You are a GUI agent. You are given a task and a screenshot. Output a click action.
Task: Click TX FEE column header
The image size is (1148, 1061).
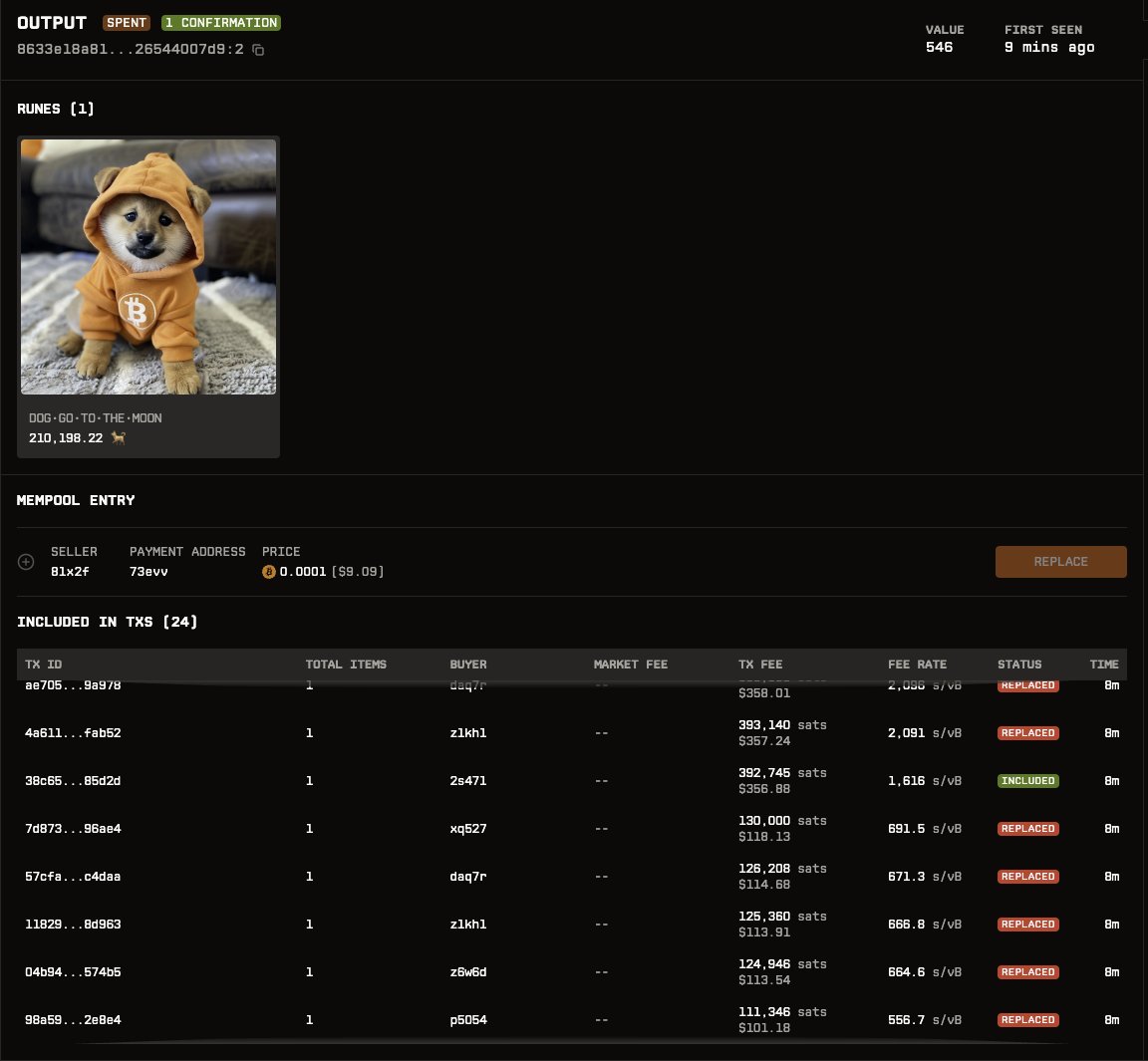(760, 664)
